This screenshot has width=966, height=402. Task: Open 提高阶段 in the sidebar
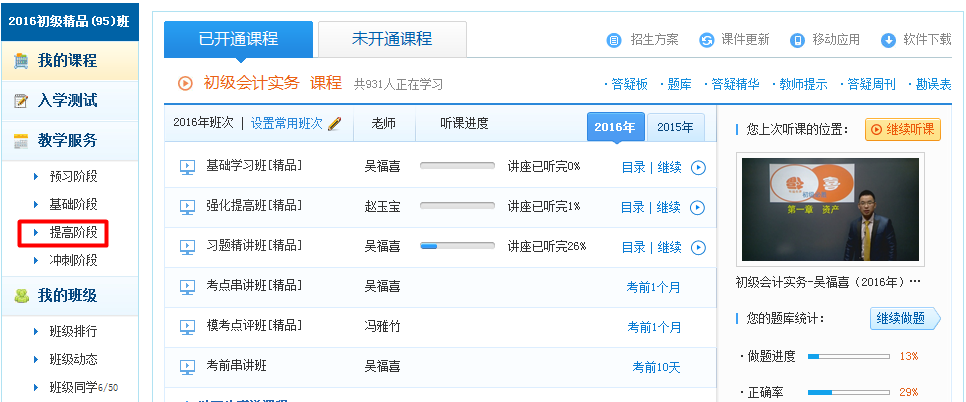[73, 233]
